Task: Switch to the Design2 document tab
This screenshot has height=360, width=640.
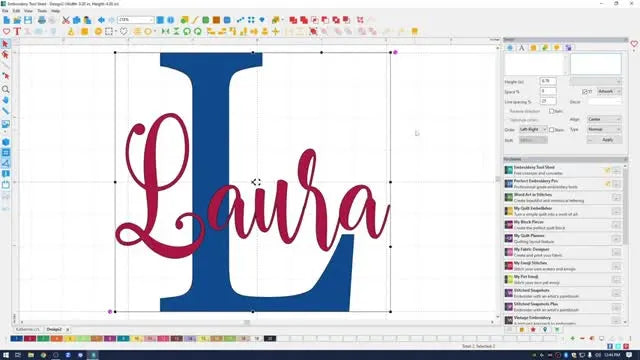Action: point(54,329)
